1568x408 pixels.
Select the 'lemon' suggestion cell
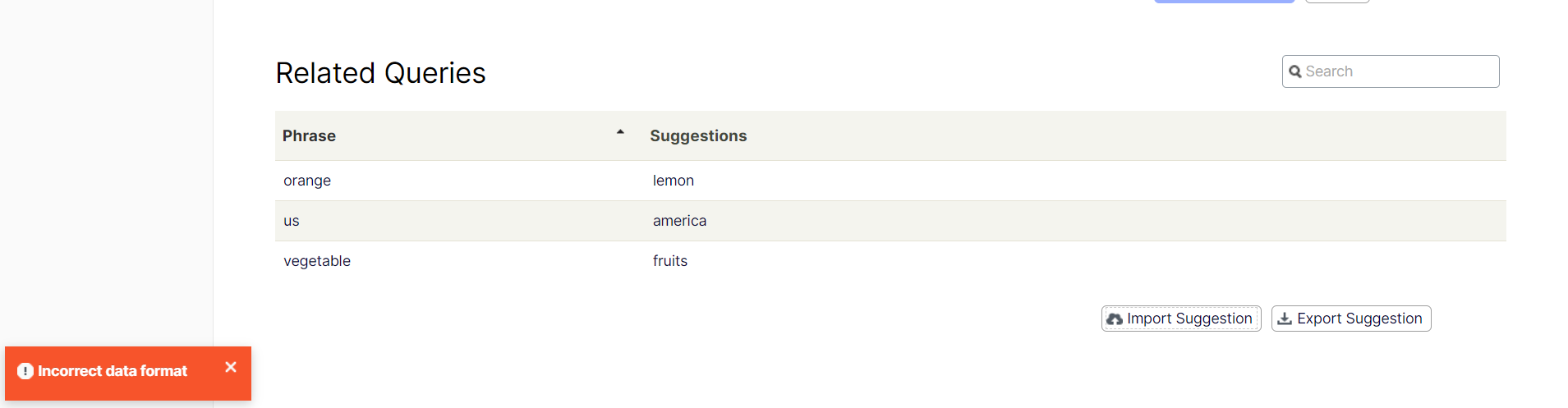[x=674, y=181]
